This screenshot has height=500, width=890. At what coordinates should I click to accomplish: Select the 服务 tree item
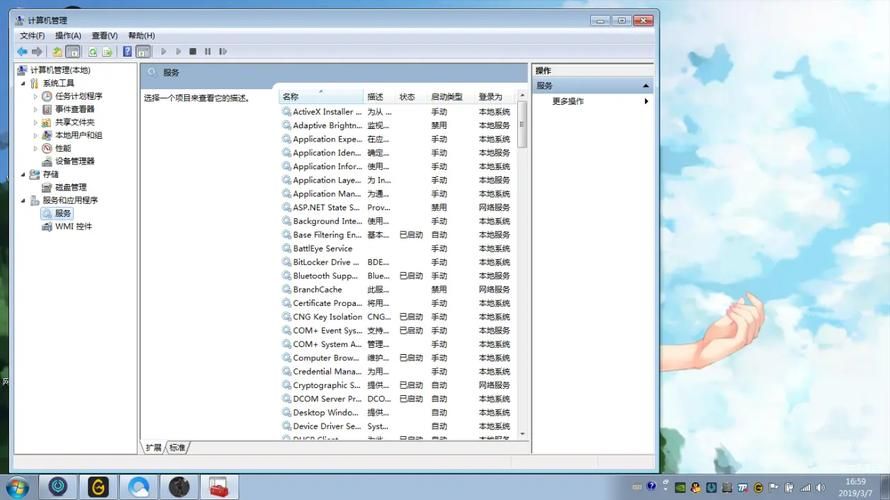coord(62,214)
